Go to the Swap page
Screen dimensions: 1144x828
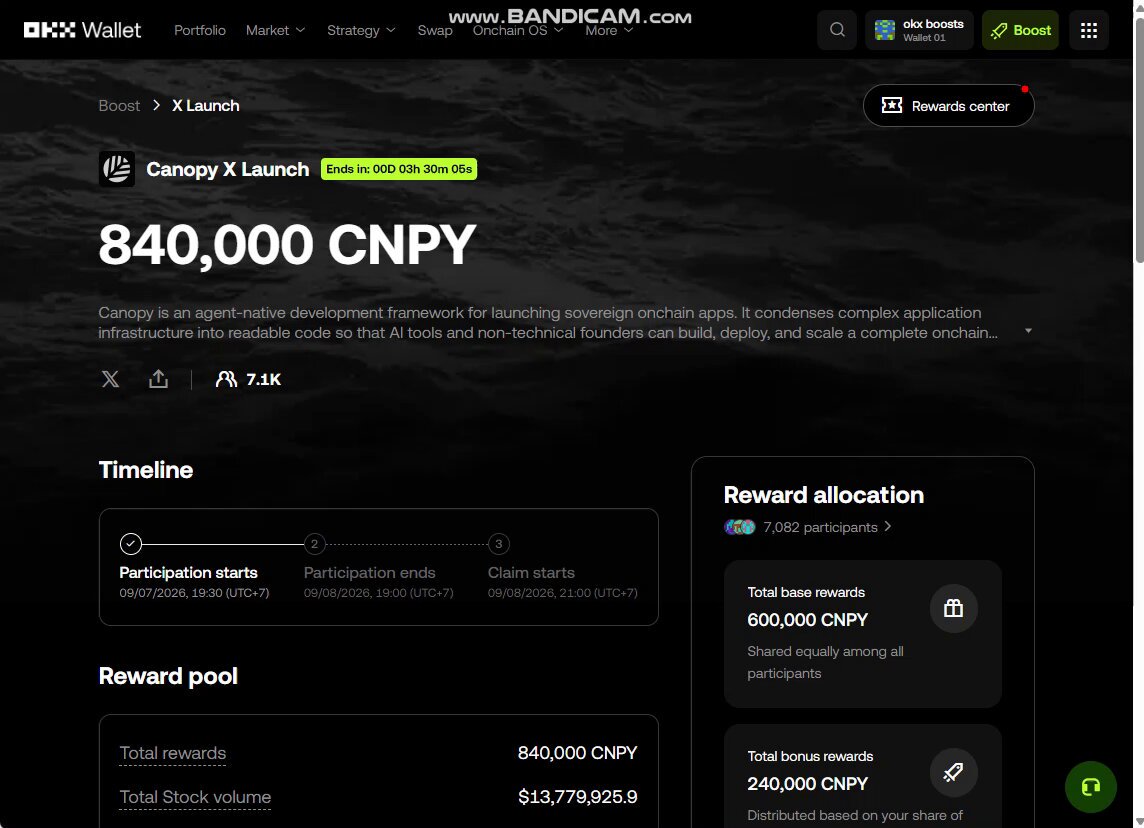tap(435, 30)
